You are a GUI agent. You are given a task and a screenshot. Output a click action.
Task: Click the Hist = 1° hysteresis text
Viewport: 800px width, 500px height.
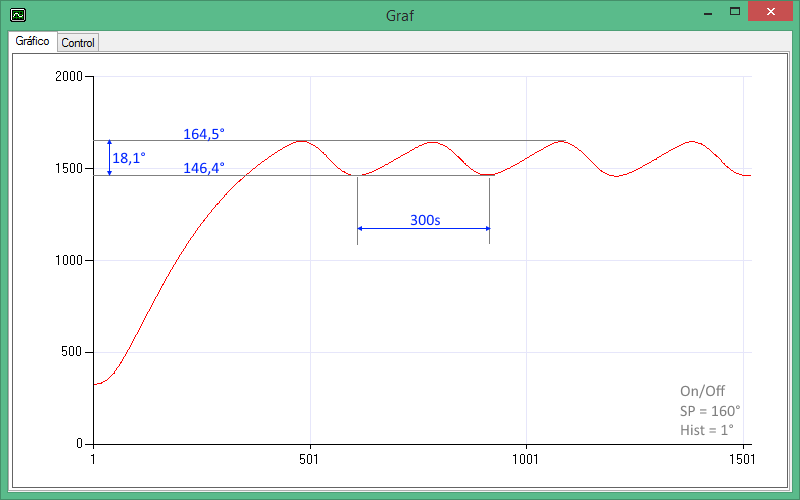(706, 430)
